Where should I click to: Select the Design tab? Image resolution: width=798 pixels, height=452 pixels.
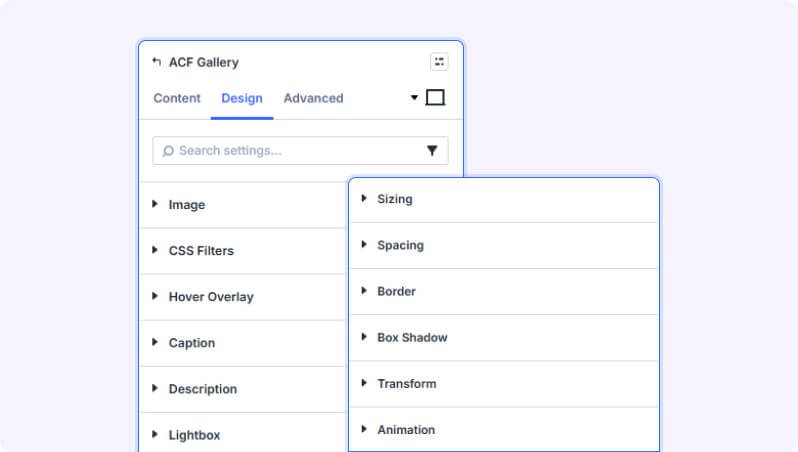click(242, 98)
